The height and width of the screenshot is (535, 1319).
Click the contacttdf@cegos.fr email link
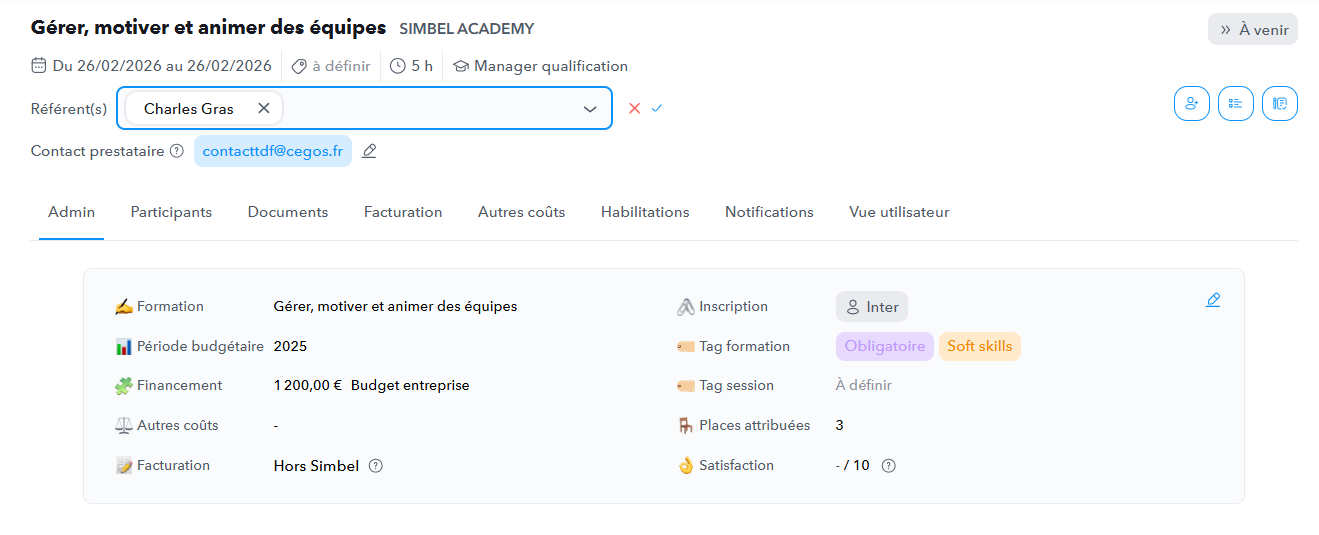point(273,151)
